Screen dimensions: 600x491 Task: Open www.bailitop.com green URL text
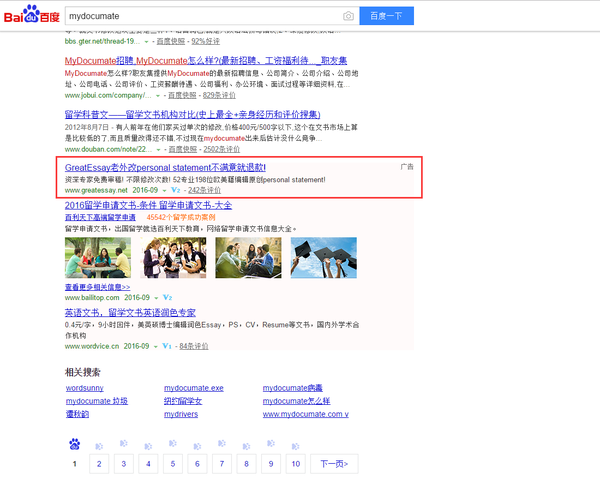92,297
